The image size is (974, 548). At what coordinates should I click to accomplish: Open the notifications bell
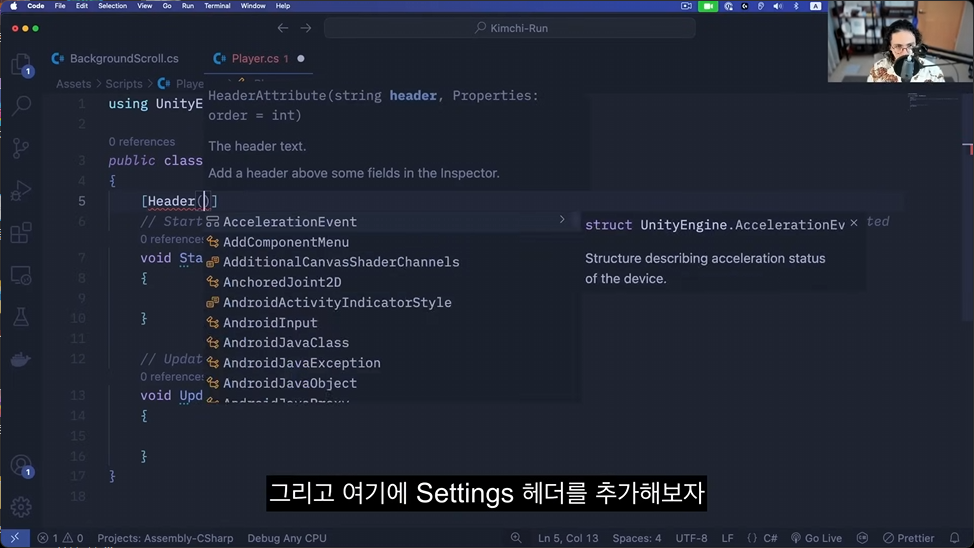click(955, 538)
